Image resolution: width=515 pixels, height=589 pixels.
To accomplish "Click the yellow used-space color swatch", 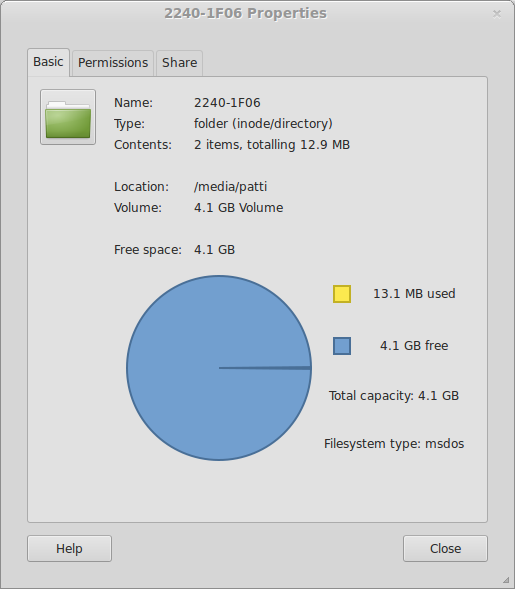I will [342, 294].
